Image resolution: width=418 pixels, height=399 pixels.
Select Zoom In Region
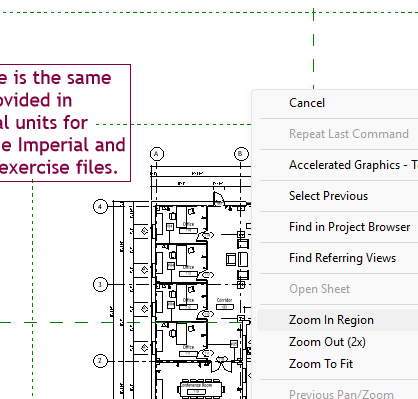[337, 320]
